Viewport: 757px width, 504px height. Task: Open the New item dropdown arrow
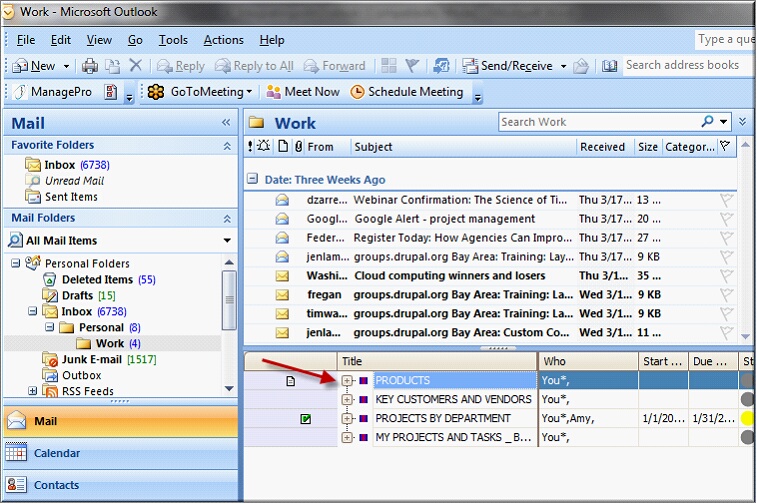click(x=66, y=66)
